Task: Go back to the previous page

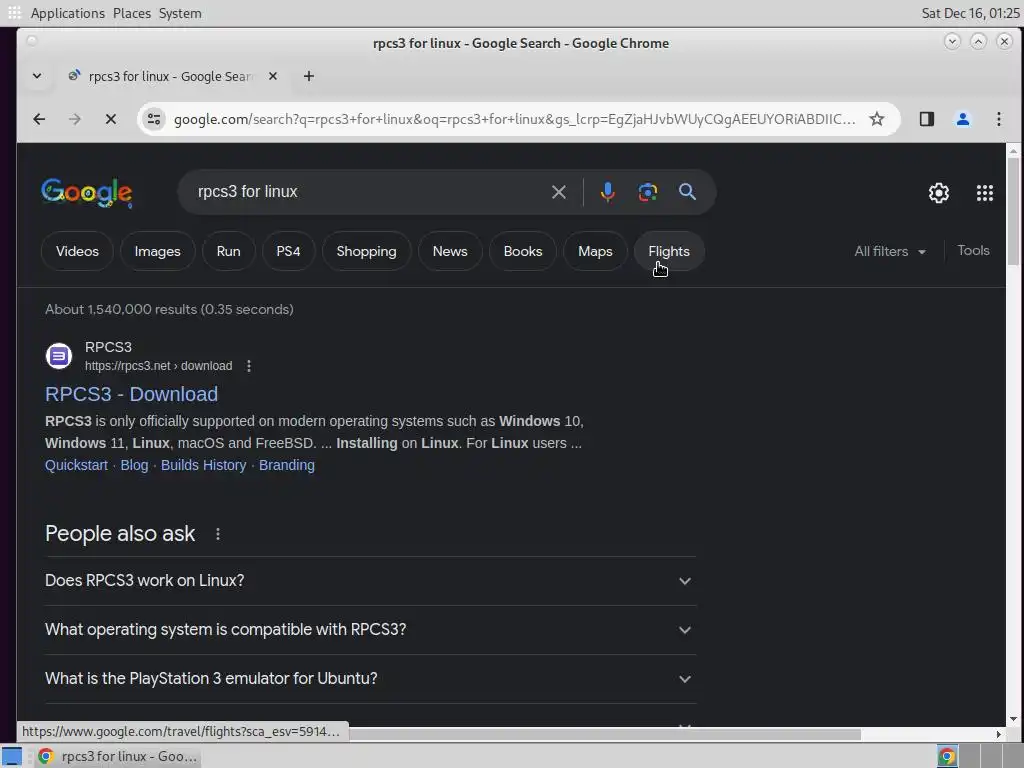Action: point(39,119)
